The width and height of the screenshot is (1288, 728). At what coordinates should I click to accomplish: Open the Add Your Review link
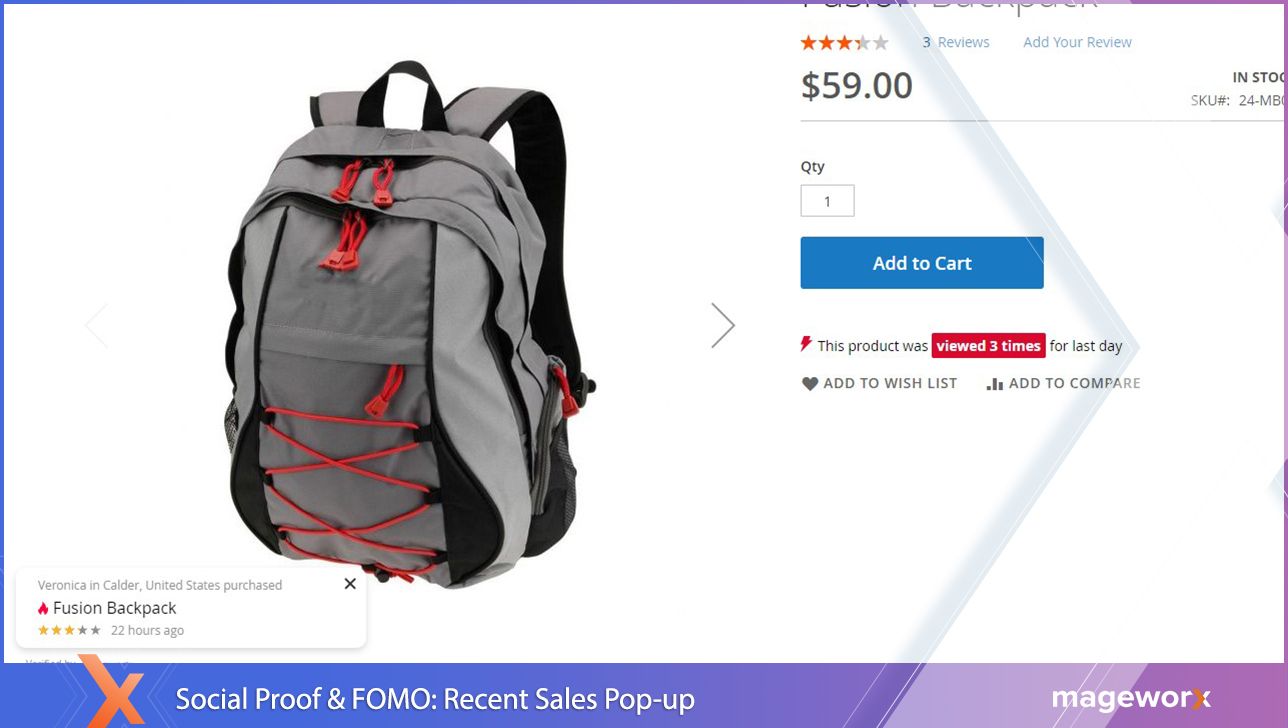coord(1077,42)
